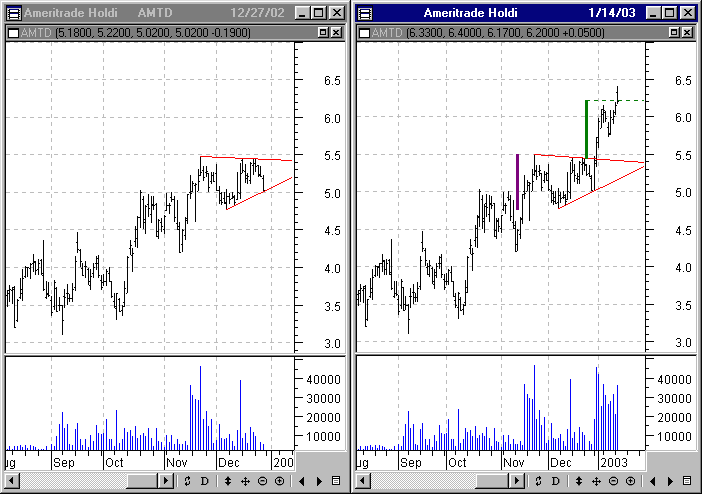The height and width of the screenshot is (494, 702).
Task: Click inner panel icon beside AMTD in 12/27/02 window
Action: click(14, 33)
